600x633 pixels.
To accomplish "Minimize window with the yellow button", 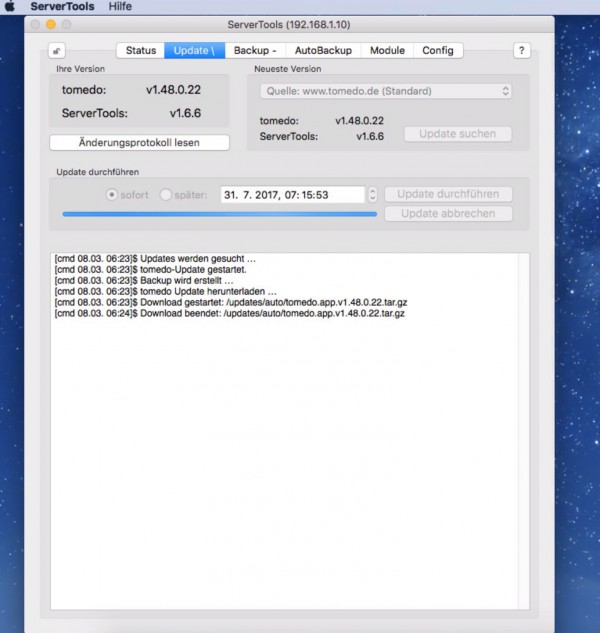I will click(51, 25).
